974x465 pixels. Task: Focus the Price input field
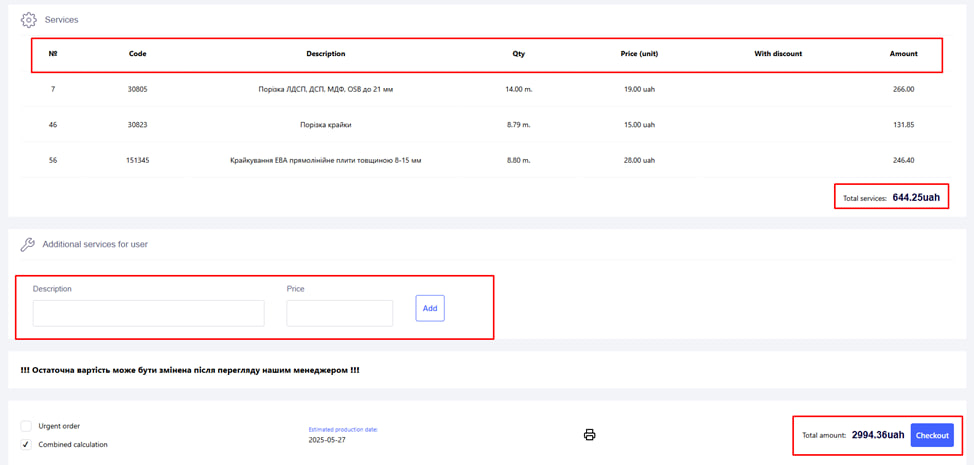pyautogui.click(x=339, y=313)
